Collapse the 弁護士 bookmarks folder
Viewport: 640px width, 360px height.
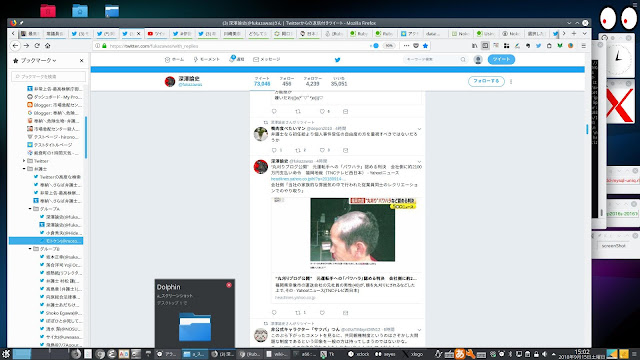(x=24, y=169)
